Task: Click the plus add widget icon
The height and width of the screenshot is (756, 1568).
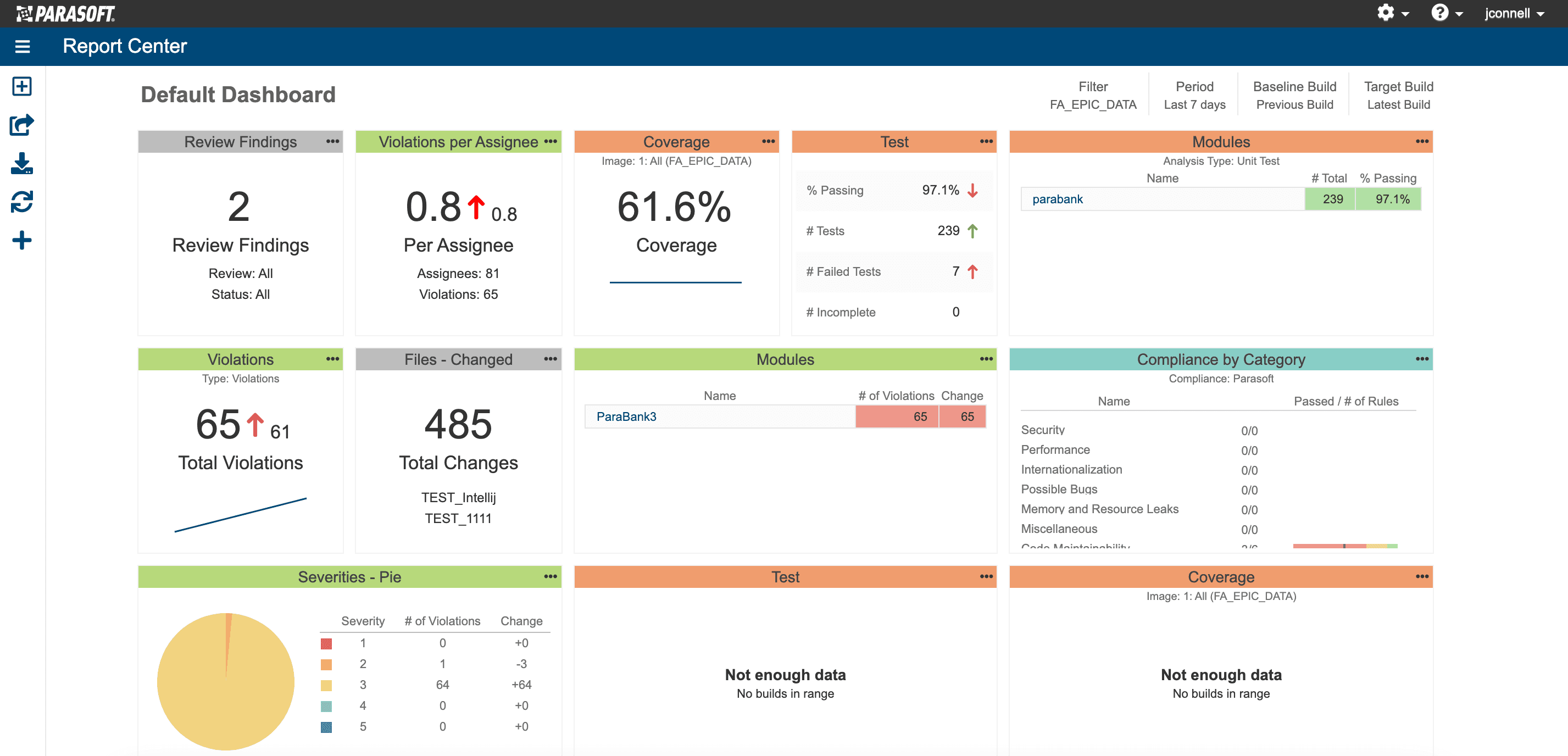Action: coord(22,240)
